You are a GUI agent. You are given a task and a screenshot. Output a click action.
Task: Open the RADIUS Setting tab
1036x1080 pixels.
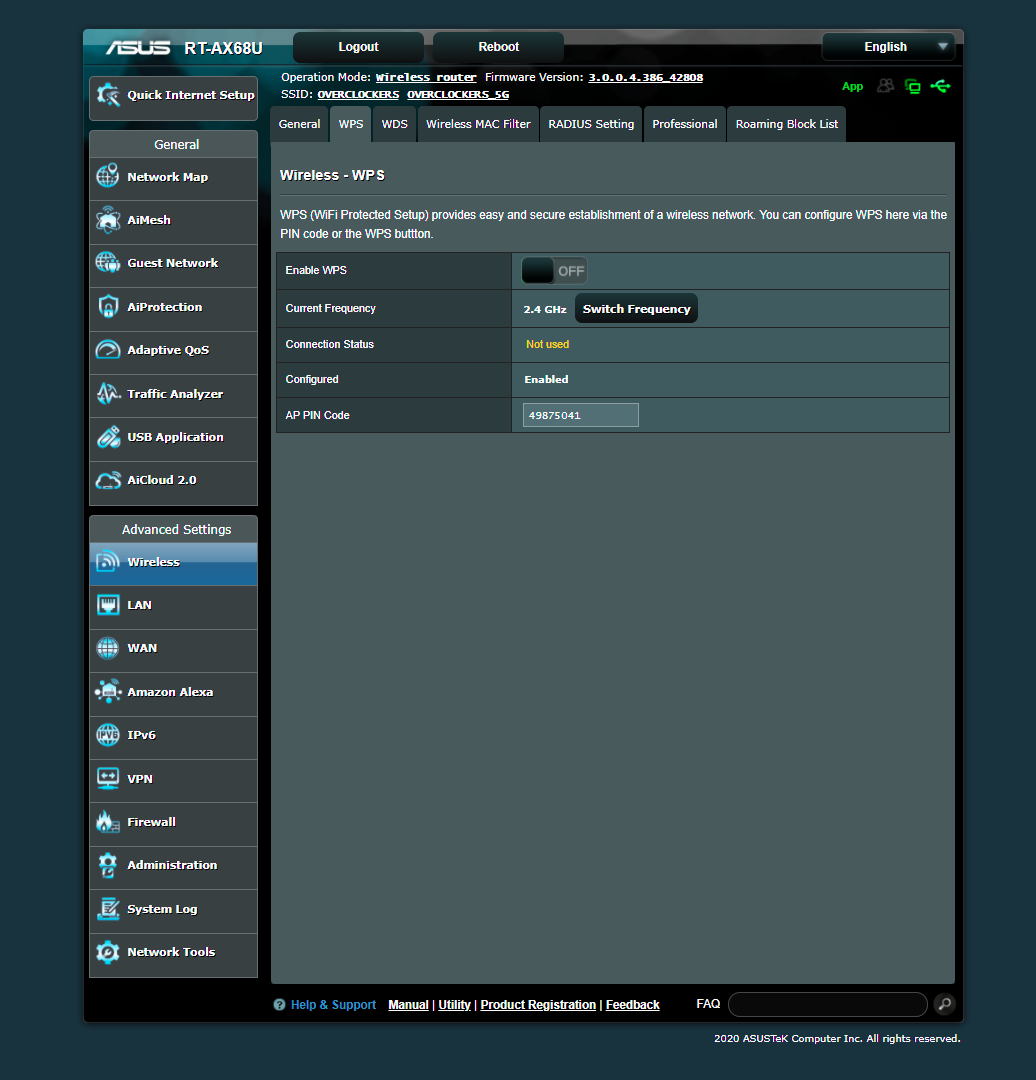pyautogui.click(x=591, y=124)
